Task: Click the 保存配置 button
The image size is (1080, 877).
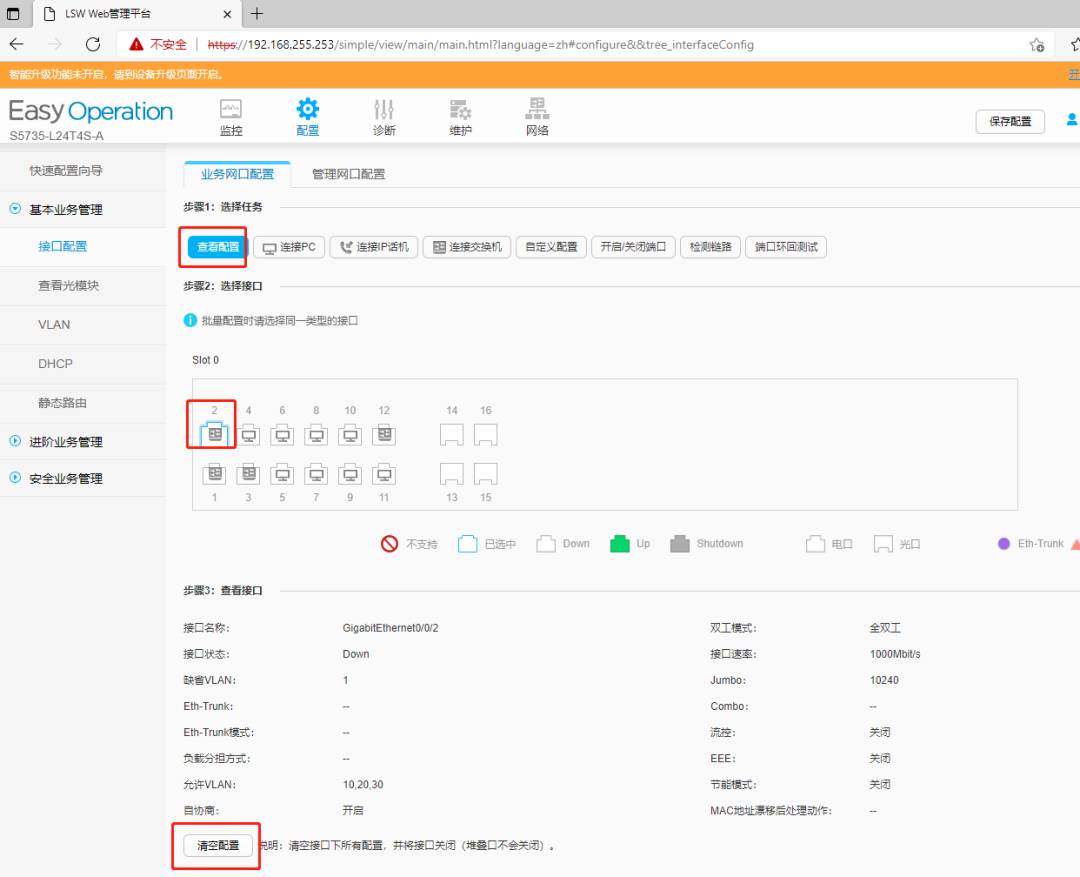Action: click(1010, 121)
